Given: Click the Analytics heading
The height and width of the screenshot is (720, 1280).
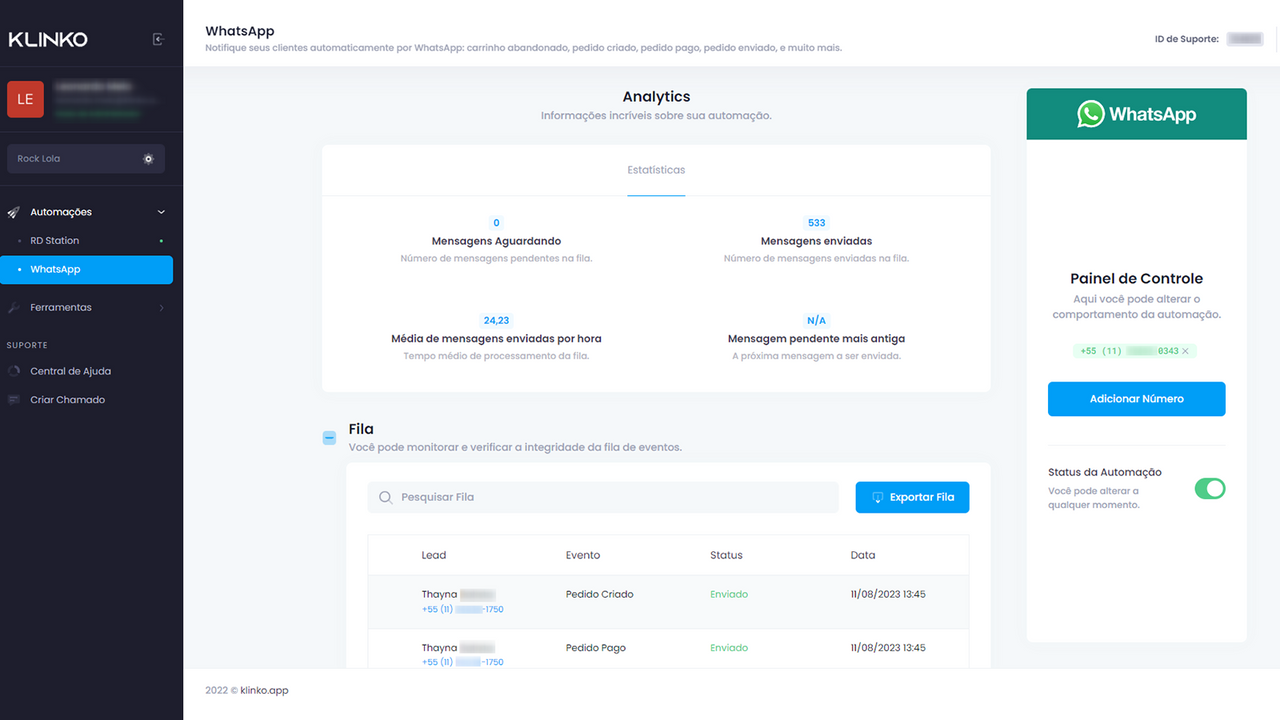Looking at the screenshot, I should point(656,97).
